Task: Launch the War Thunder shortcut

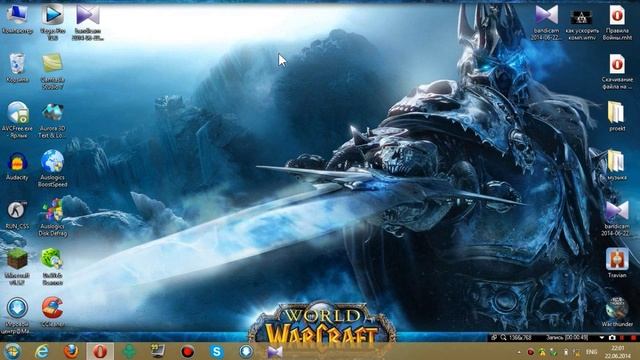Action: click(x=617, y=312)
